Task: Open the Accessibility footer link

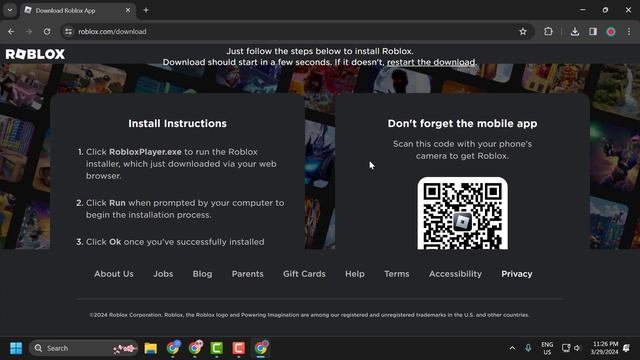Action: coord(455,274)
